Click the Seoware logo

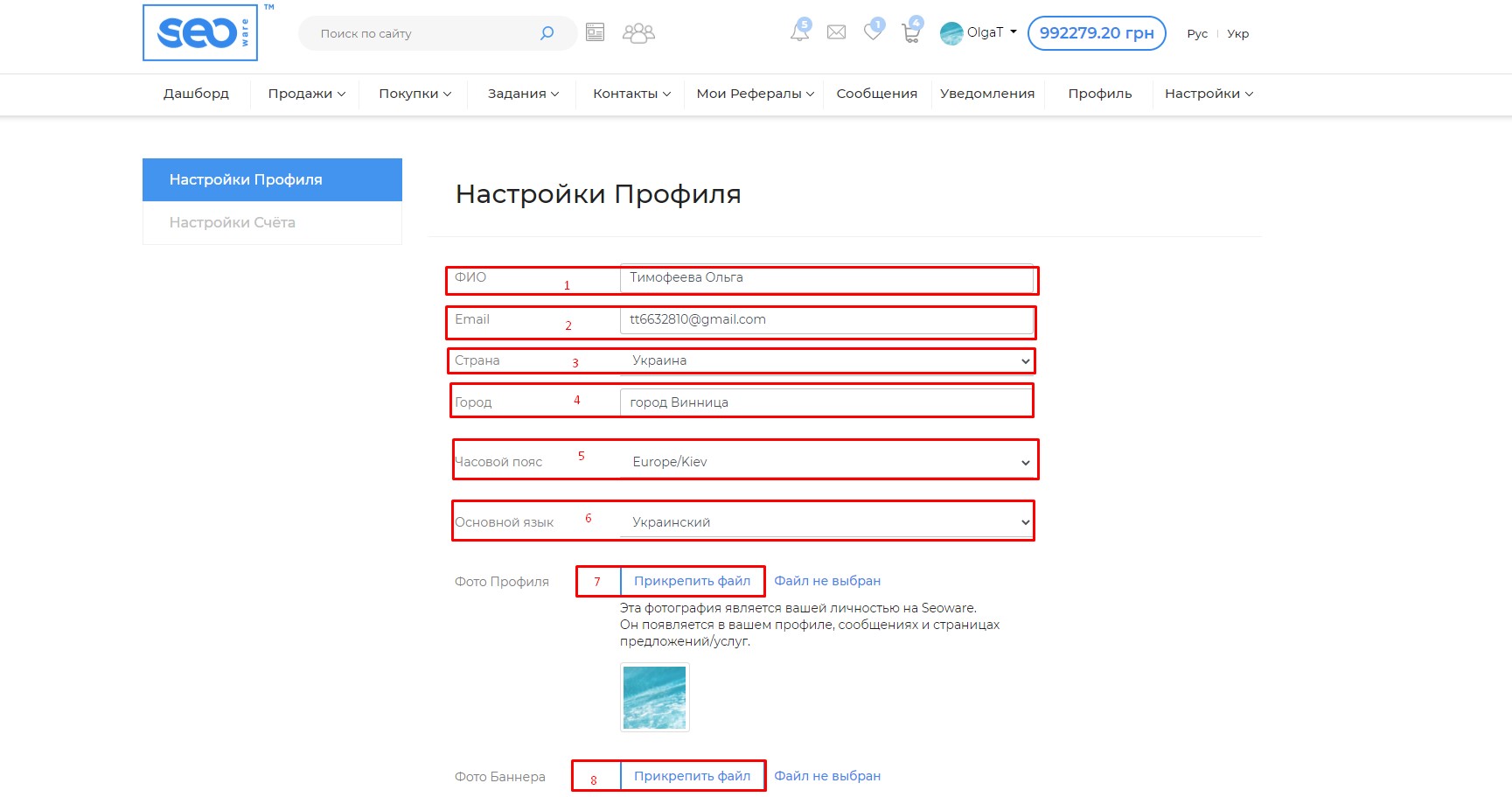pos(200,33)
